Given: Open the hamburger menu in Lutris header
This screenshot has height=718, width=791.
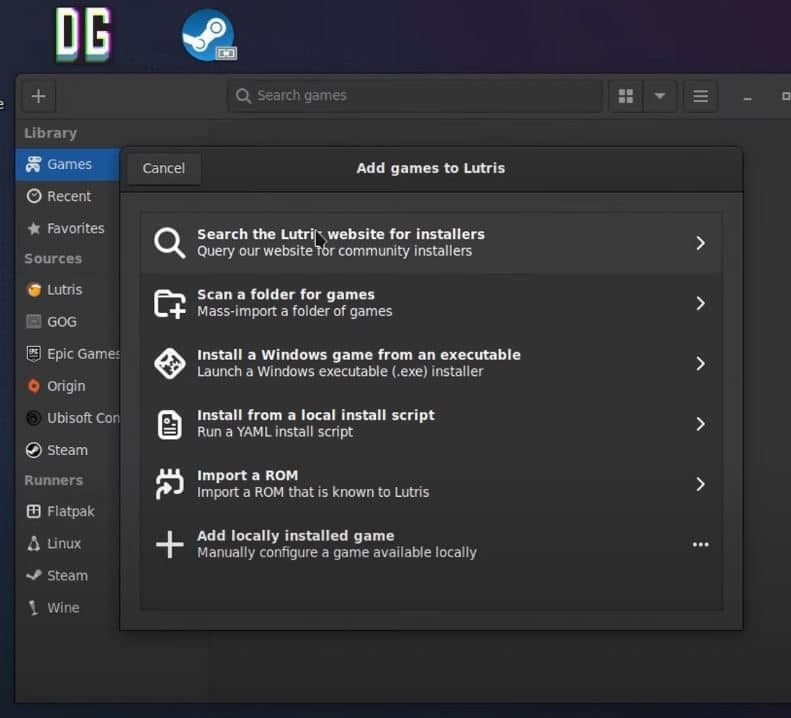Looking at the screenshot, I should 700,96.
